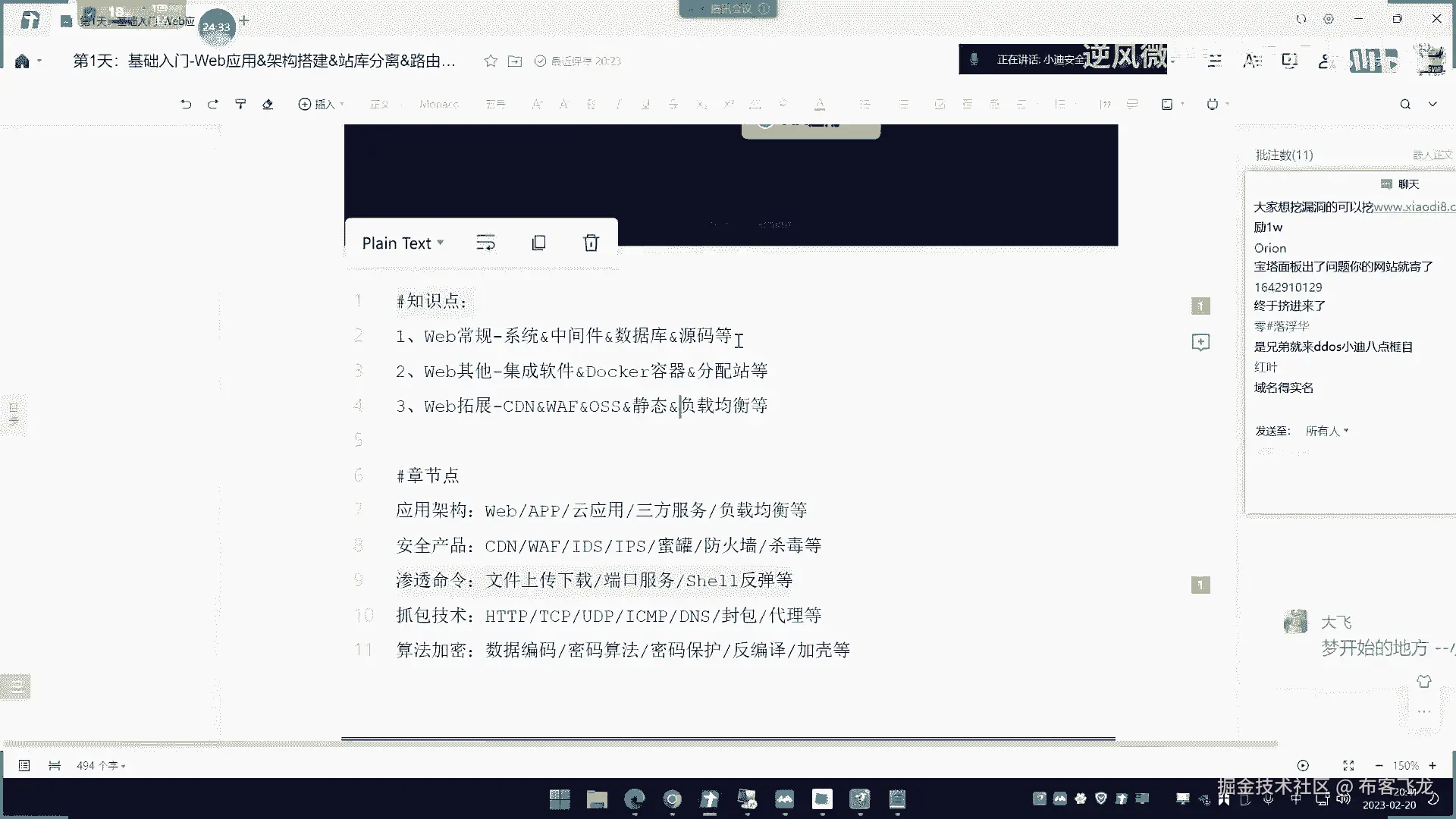Open the search magnifier in toolbar
Viewport: 1456px width, 819px height.
1405,104
